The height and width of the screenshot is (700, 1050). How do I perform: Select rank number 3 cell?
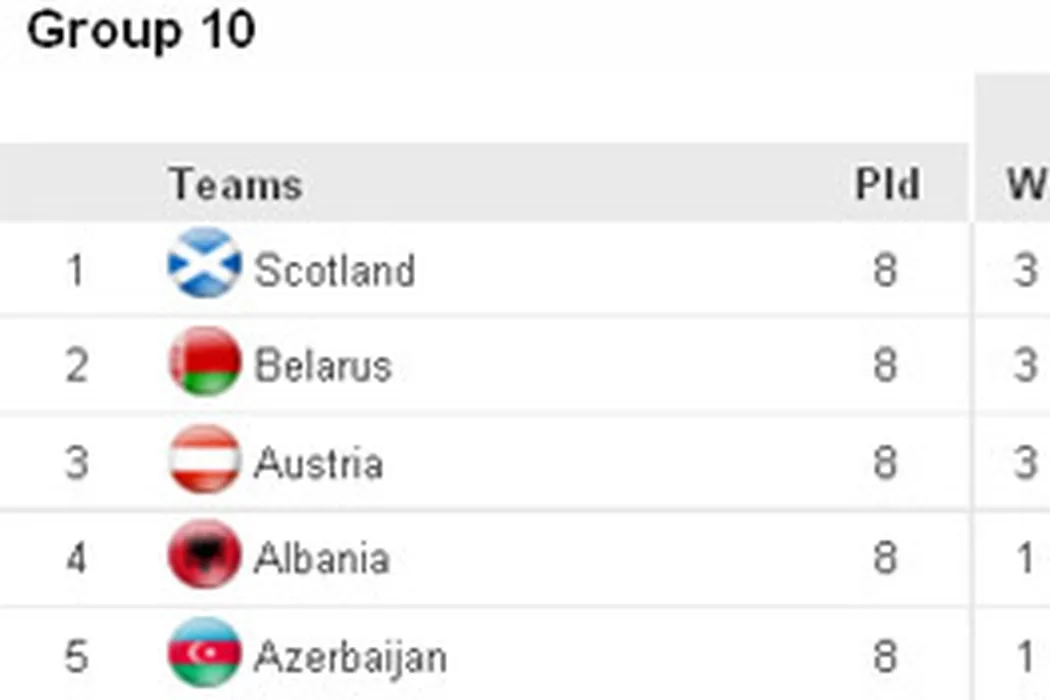click(x=76, y=464)
